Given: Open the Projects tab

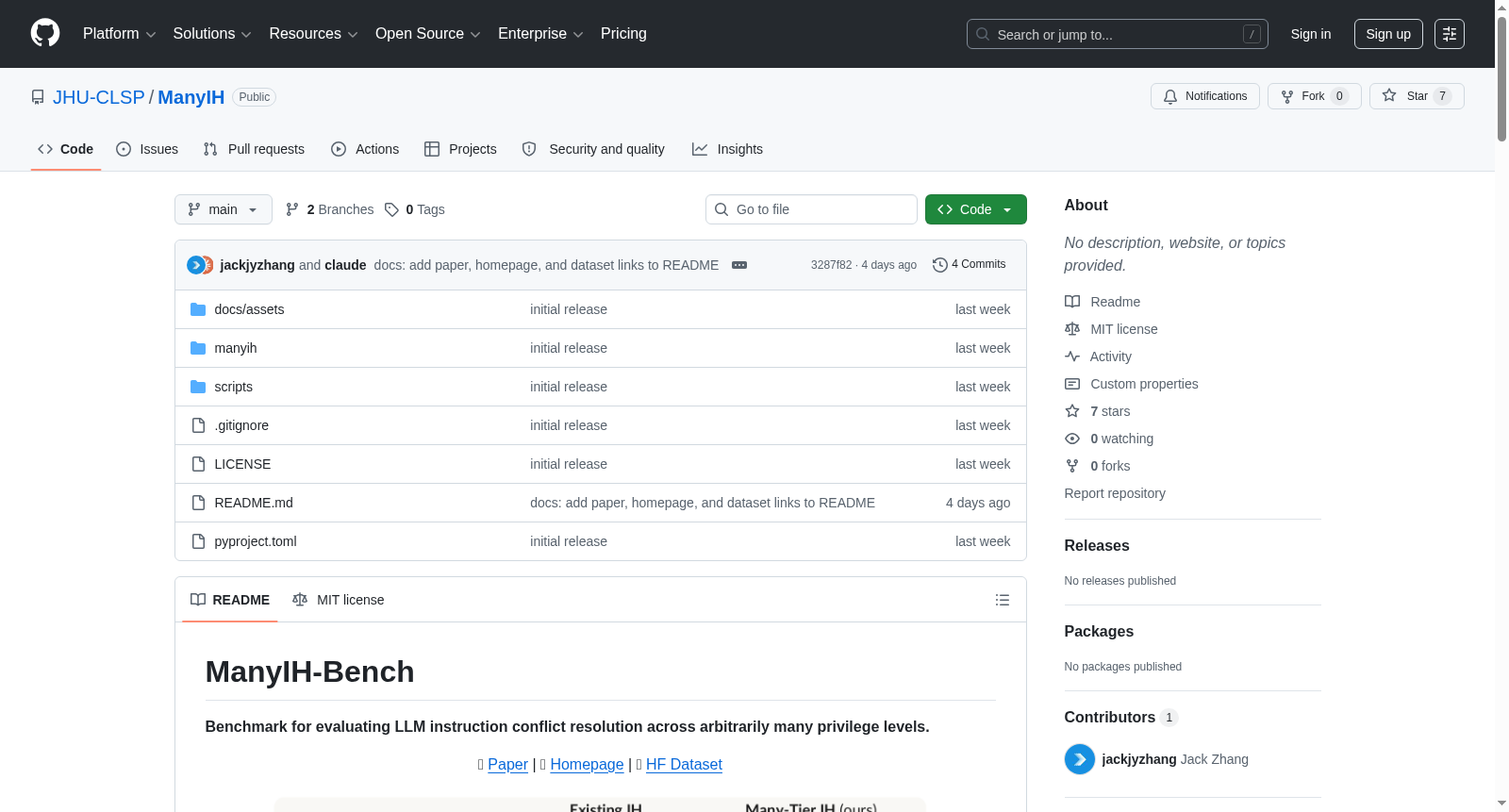Looking at the screenshot, I should (x=460, y=149).
